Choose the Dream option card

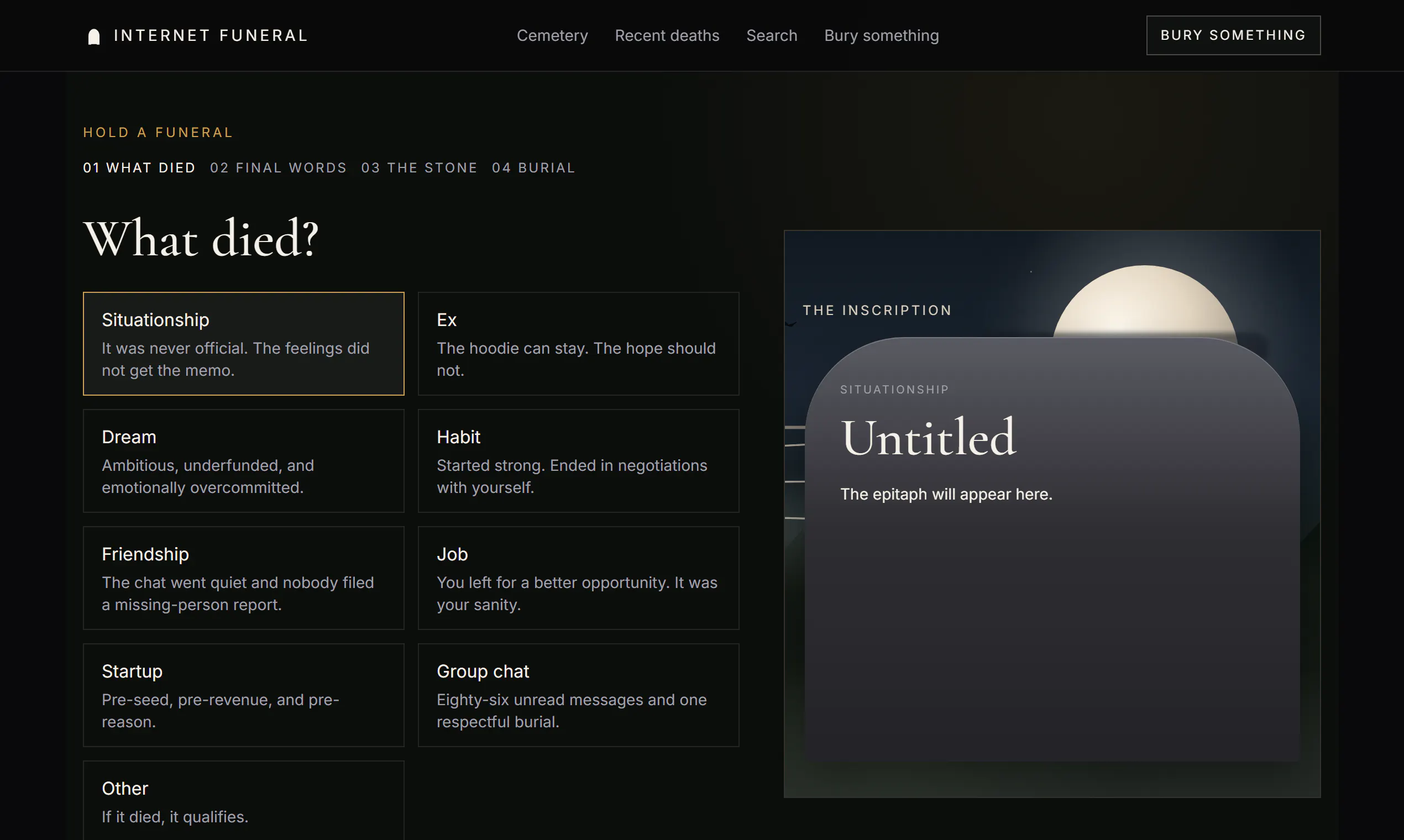pyautogui.click(x=243, y=461)
